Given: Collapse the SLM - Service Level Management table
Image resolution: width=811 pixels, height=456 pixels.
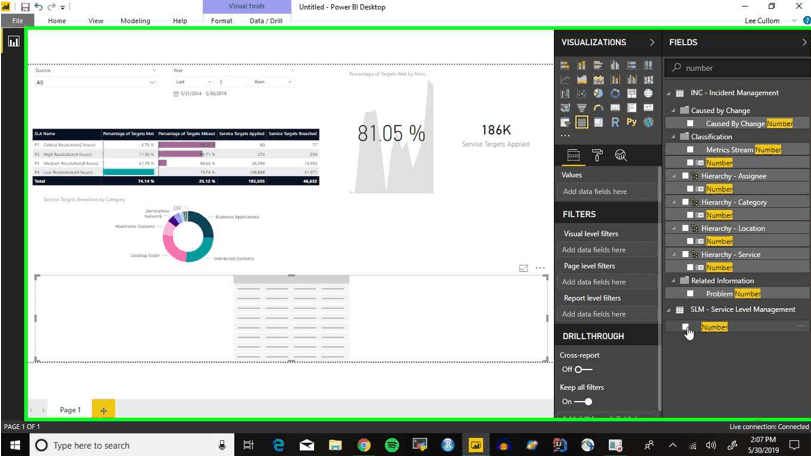Looking at the screenshot, I should tap(669, 310).
